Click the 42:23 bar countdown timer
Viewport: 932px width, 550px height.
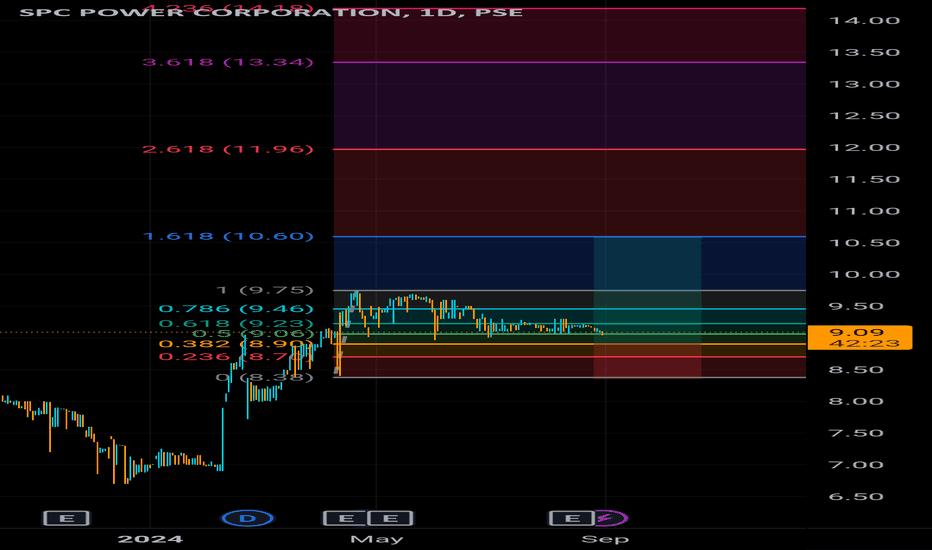(864, 343)
